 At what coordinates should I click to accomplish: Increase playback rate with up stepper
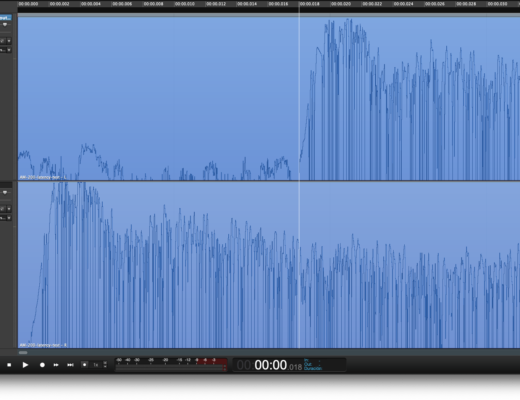[x=105, y=363]
